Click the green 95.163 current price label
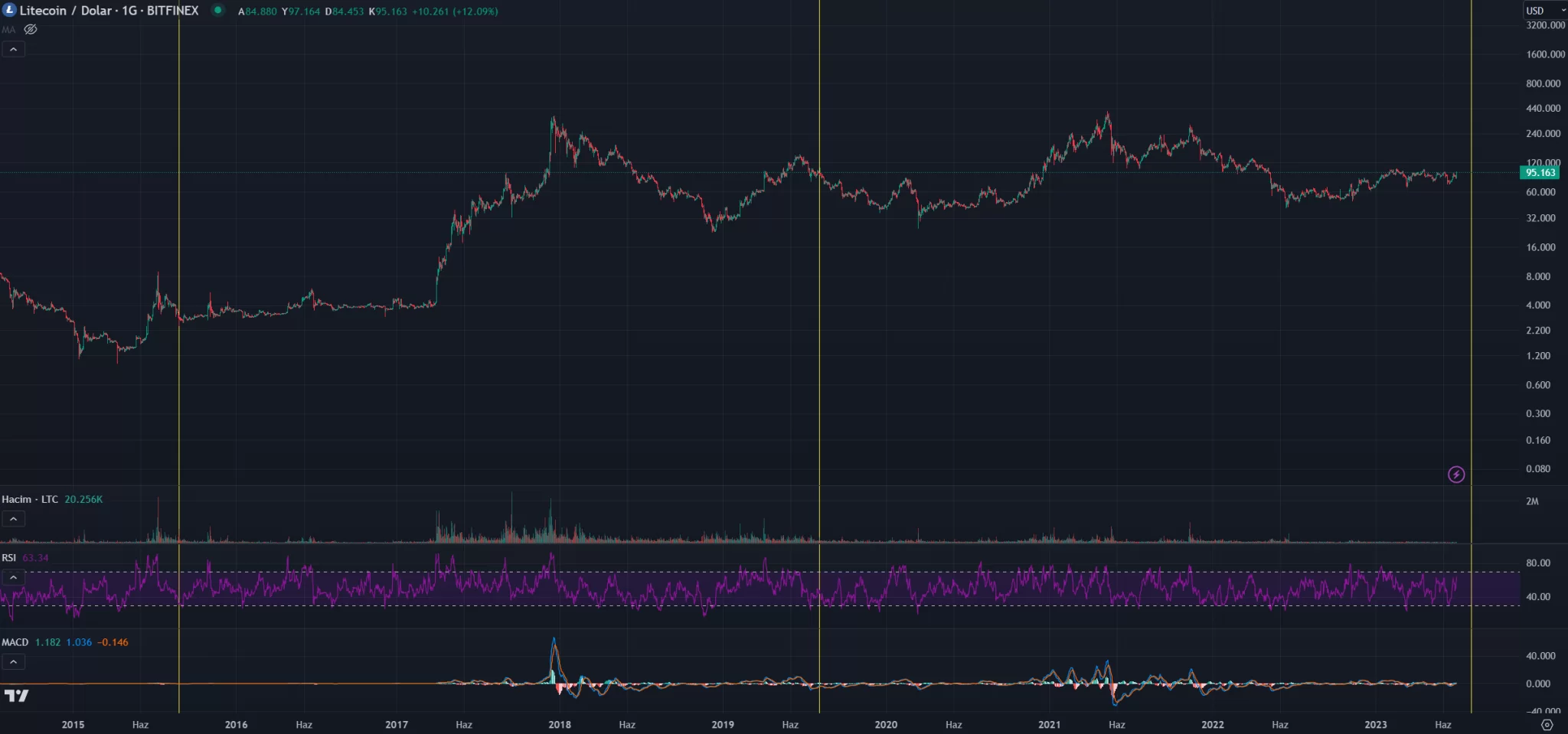The height and width of the screenshot is (734, 1568). [x=1540, y=172]
